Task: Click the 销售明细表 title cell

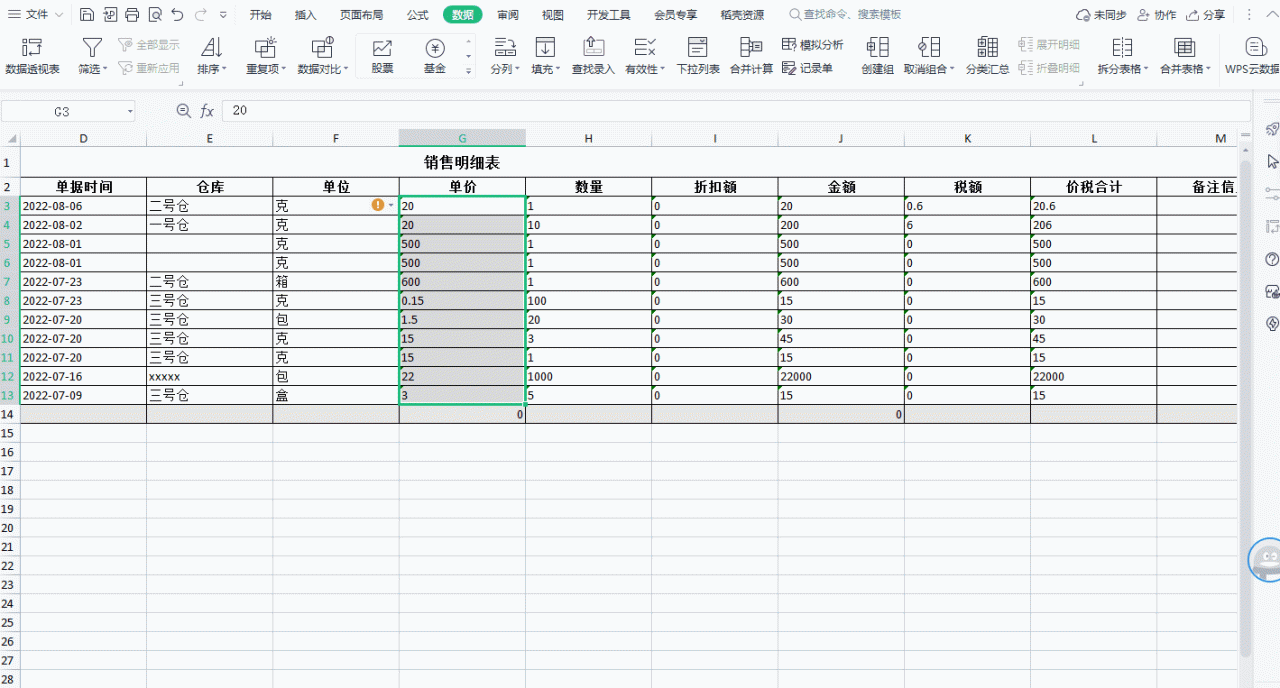Action: (x=461, y=162)
